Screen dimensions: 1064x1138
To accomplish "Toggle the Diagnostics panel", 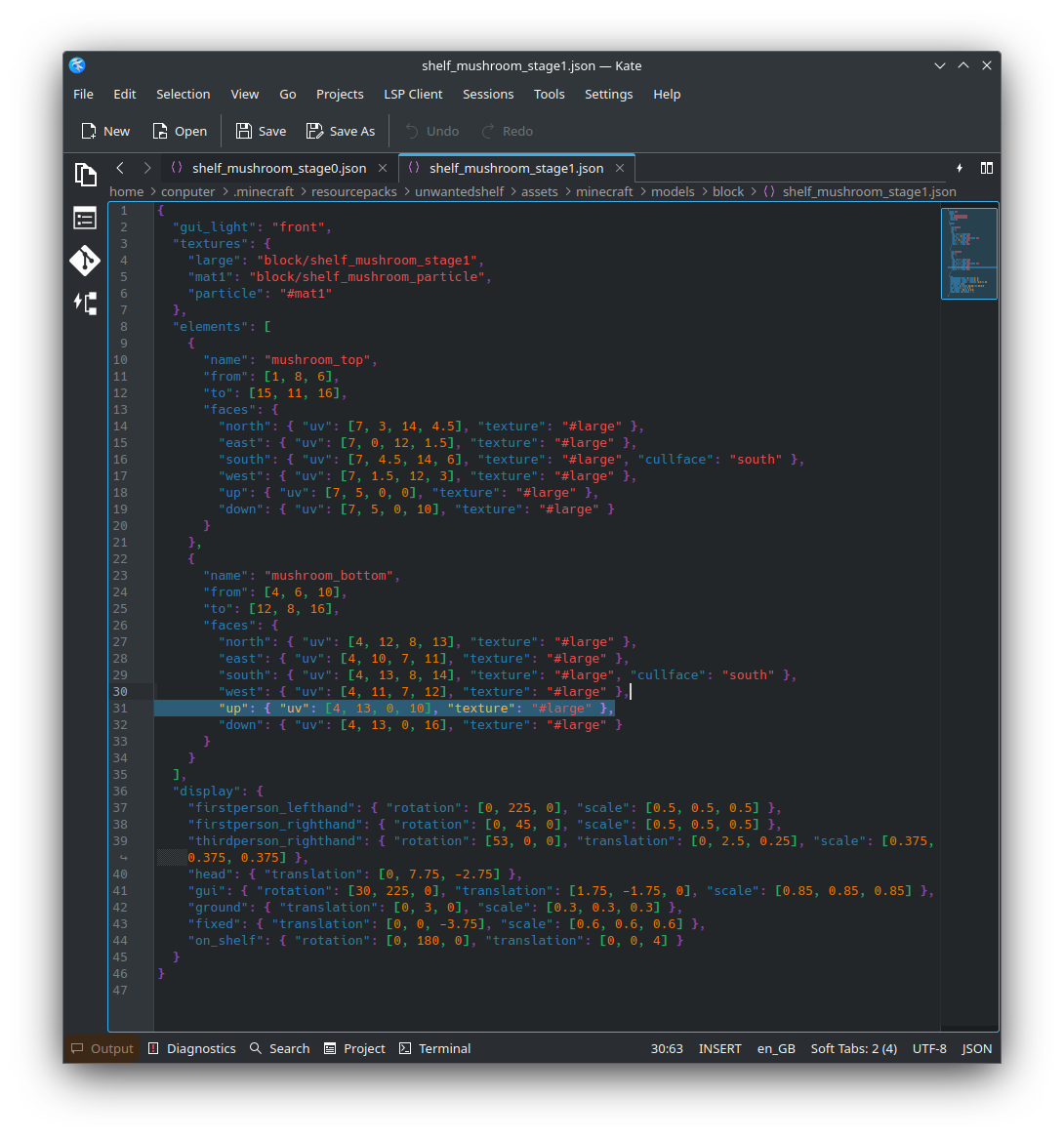I will [x=192, y=1048].
